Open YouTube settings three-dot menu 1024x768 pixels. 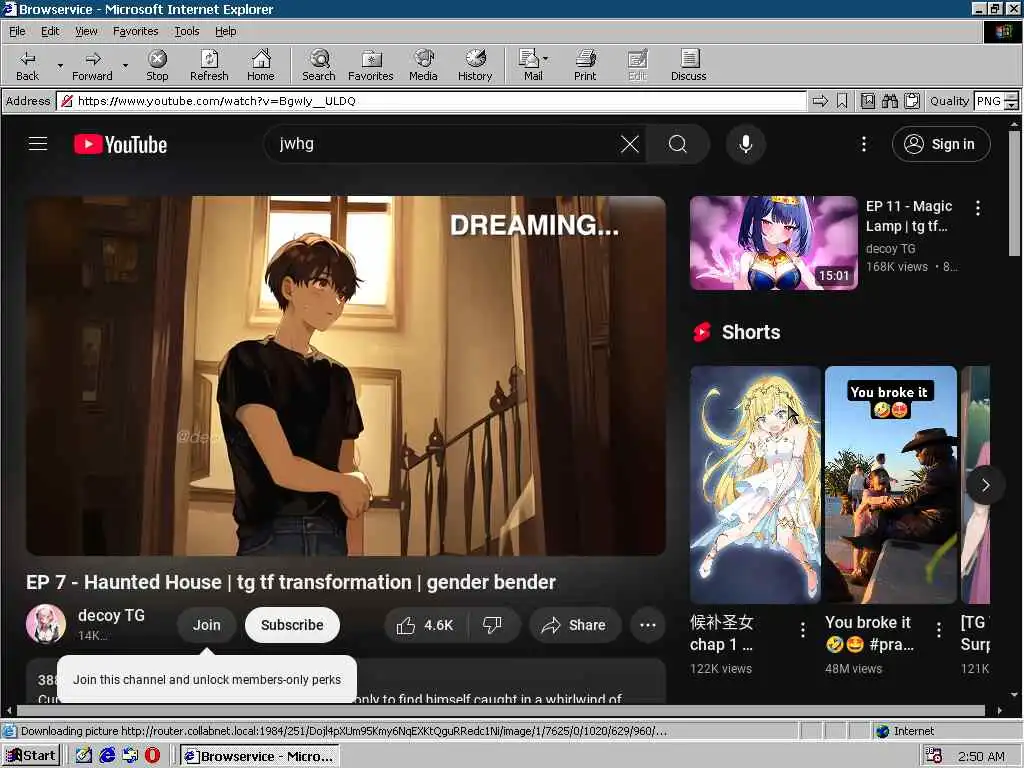(863, 144)
